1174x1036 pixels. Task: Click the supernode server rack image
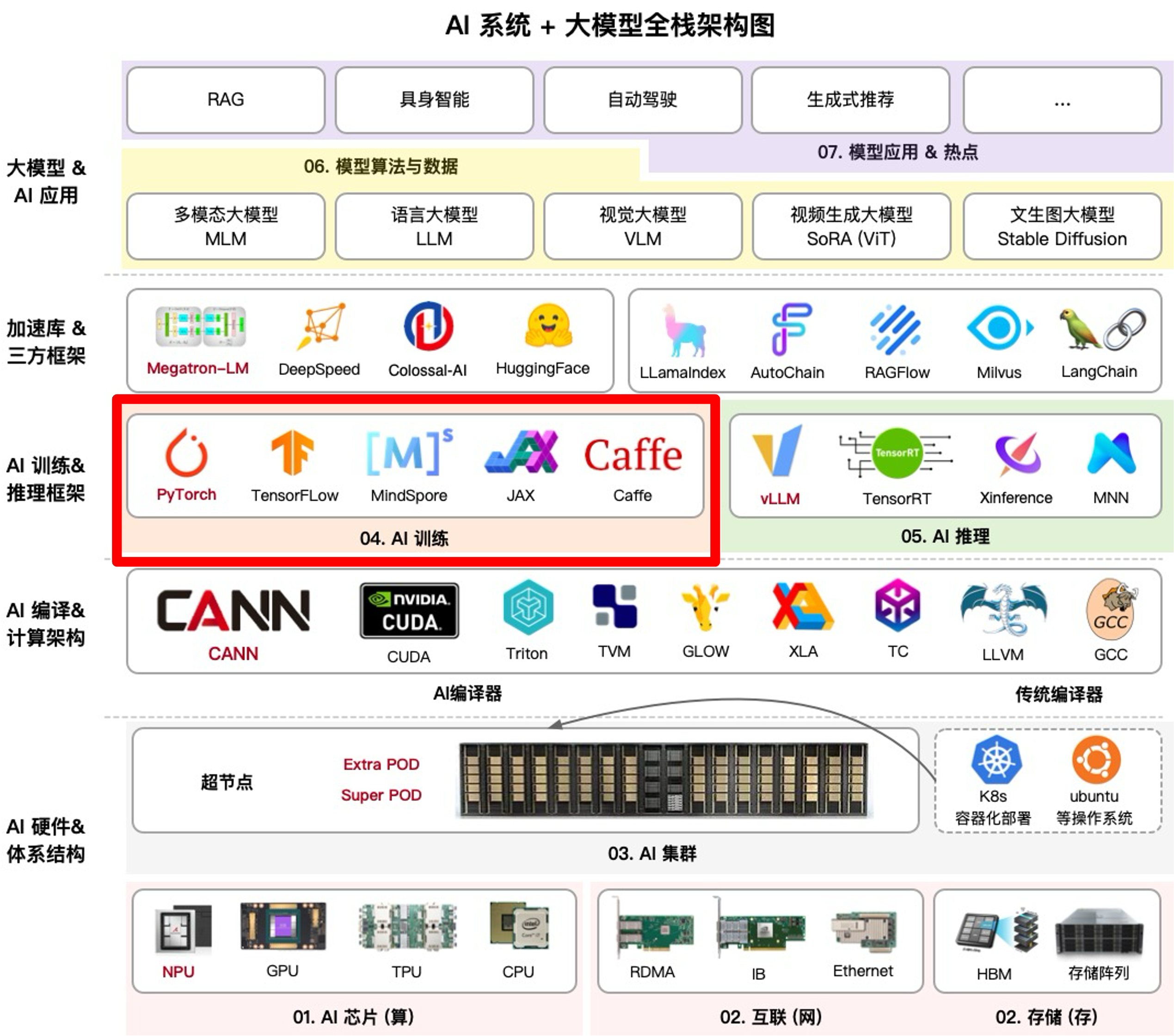(x=664, y=780)
